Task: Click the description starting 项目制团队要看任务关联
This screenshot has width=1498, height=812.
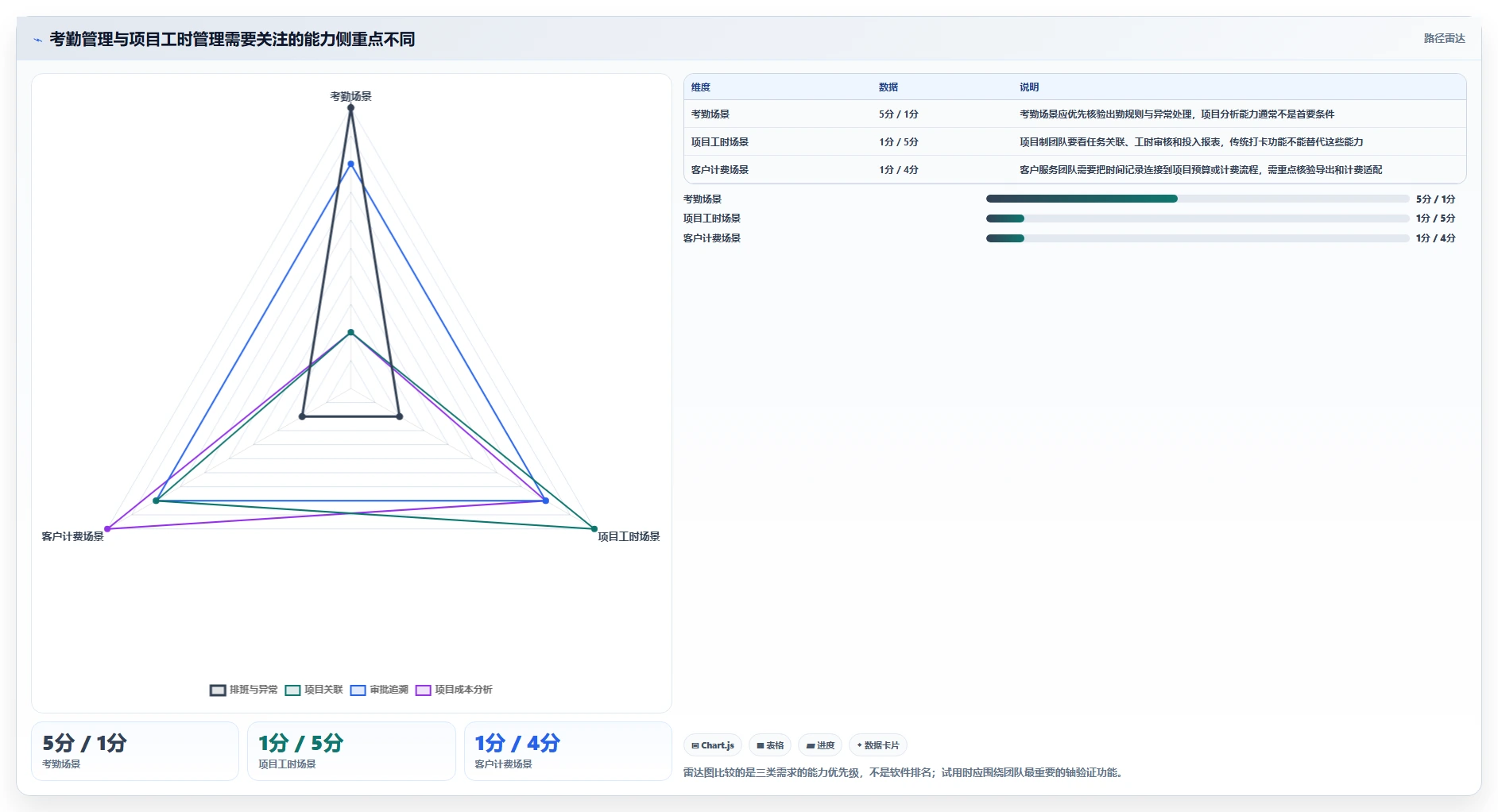Action: 1191,142
